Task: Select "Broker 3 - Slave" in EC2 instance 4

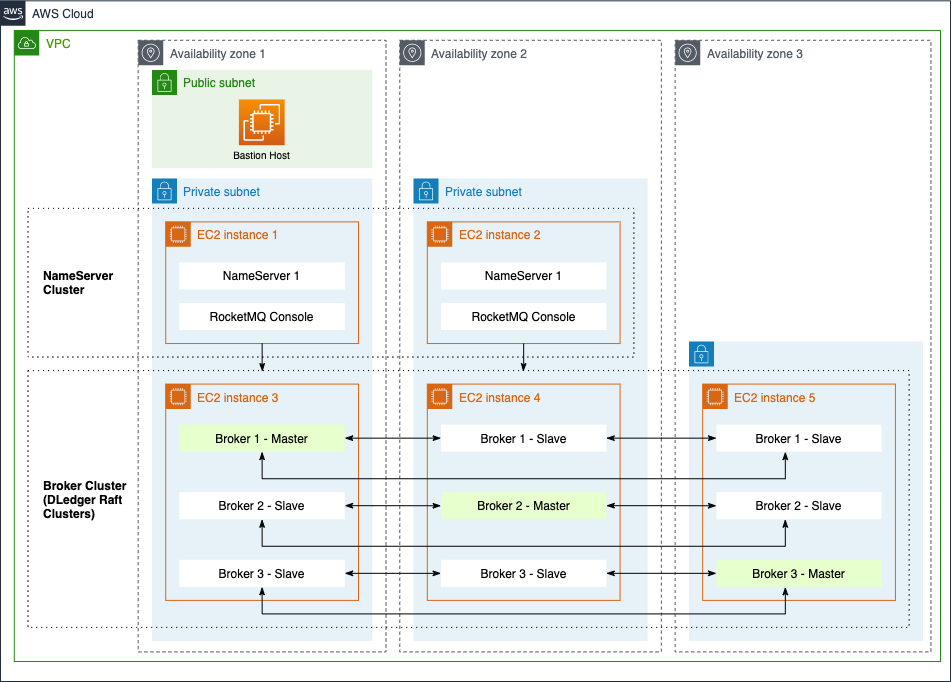Action: (523, 574)
